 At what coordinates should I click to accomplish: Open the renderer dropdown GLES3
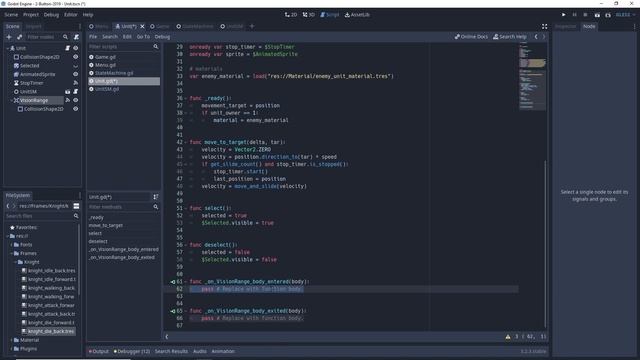click(625, 15)
